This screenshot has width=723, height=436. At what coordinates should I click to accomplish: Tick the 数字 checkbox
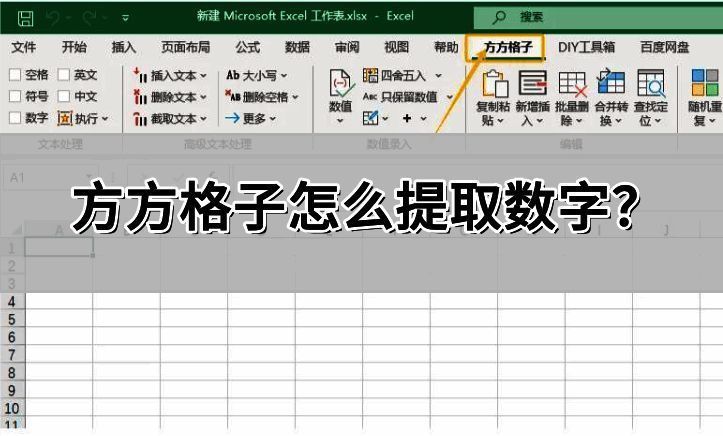click(15, 118)
